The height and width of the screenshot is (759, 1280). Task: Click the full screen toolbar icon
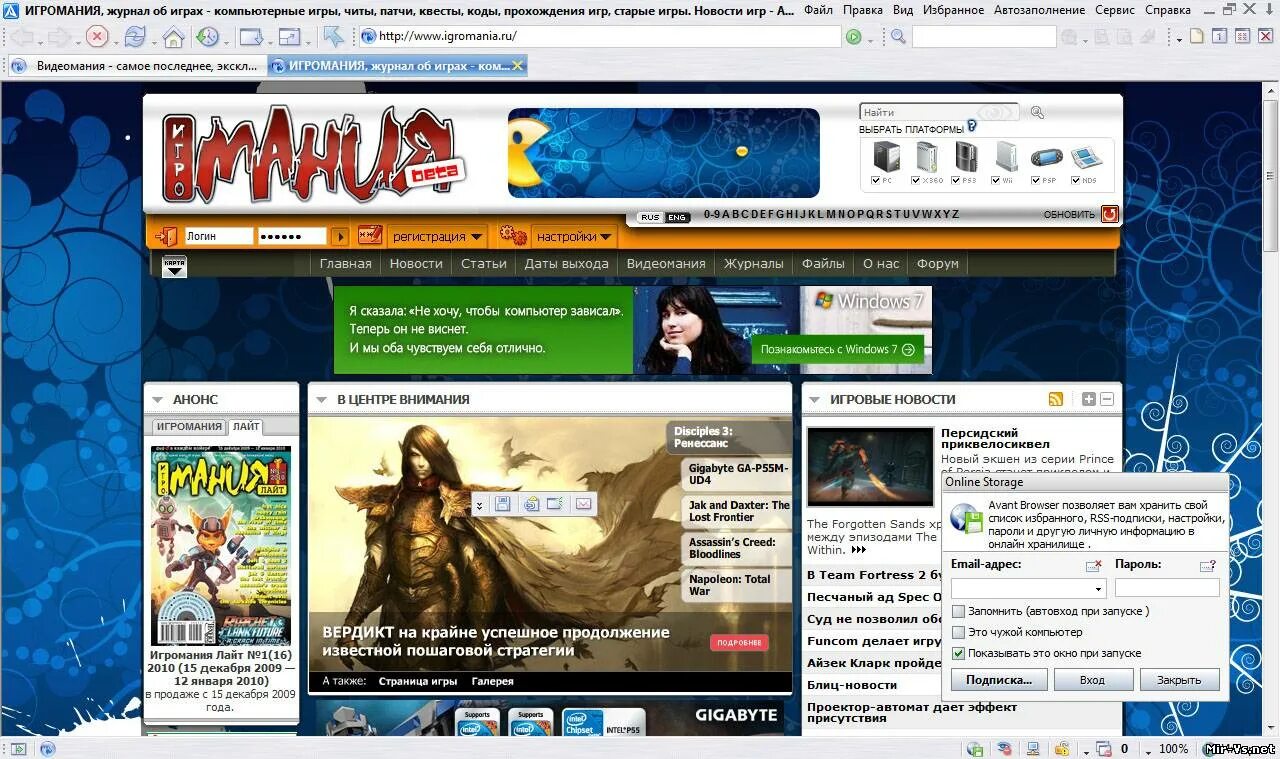click(289, 37)
